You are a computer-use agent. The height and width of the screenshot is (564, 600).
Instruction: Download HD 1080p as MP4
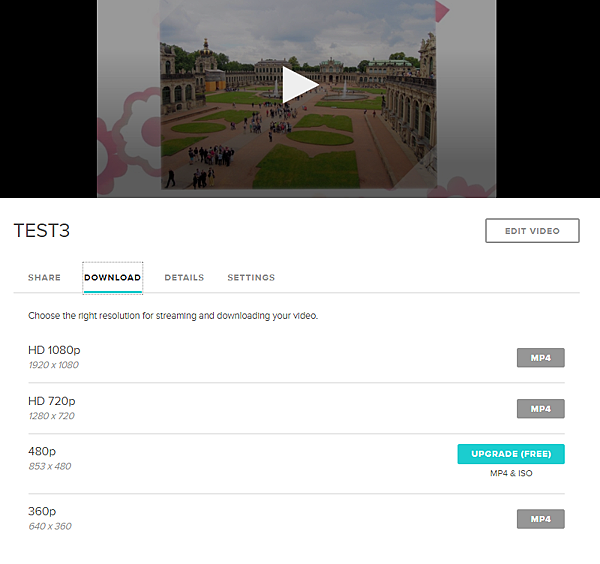[540, 358]
